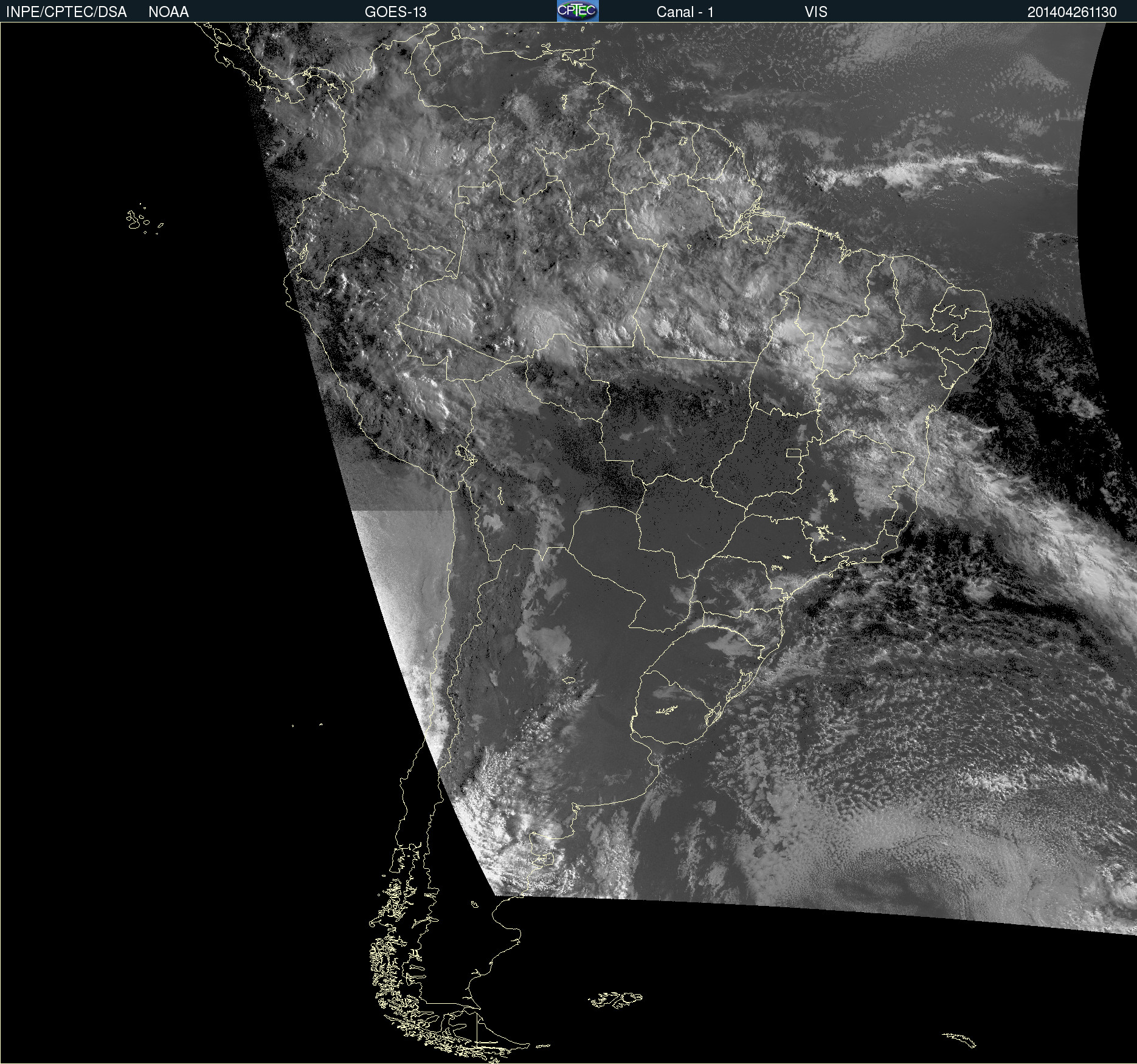Click the GOES-13 satellite label
The height and width of the screenshot is (1064, 1137).
click(396, 12)
